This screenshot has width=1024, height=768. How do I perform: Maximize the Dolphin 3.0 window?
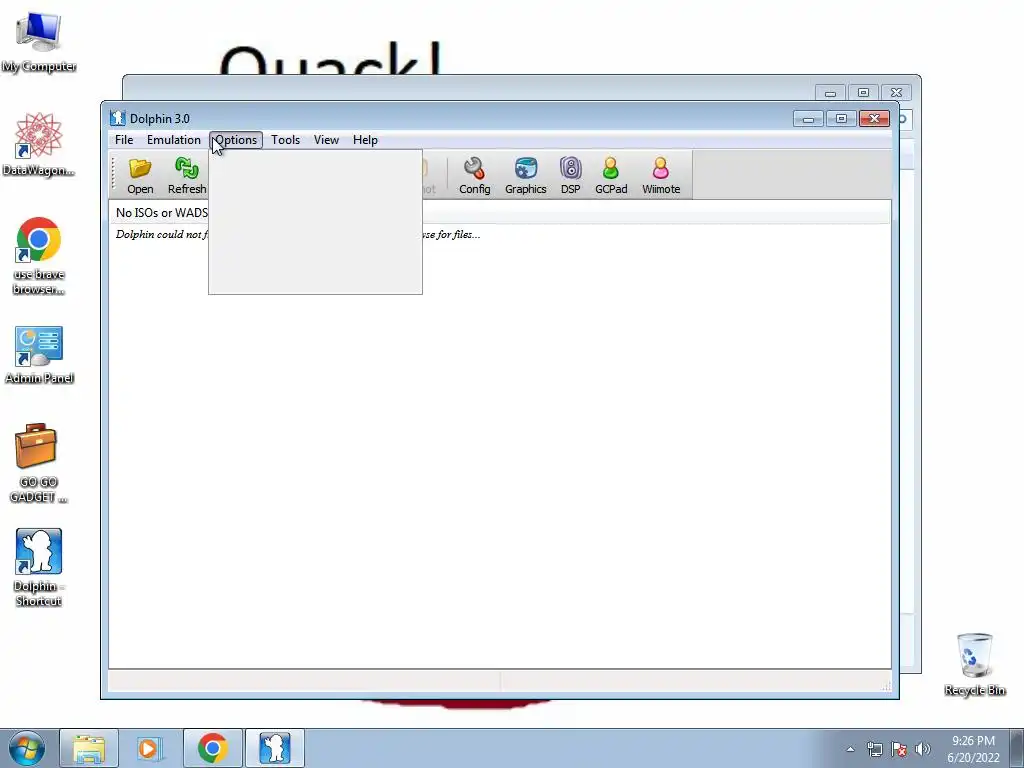click(841, 118)
